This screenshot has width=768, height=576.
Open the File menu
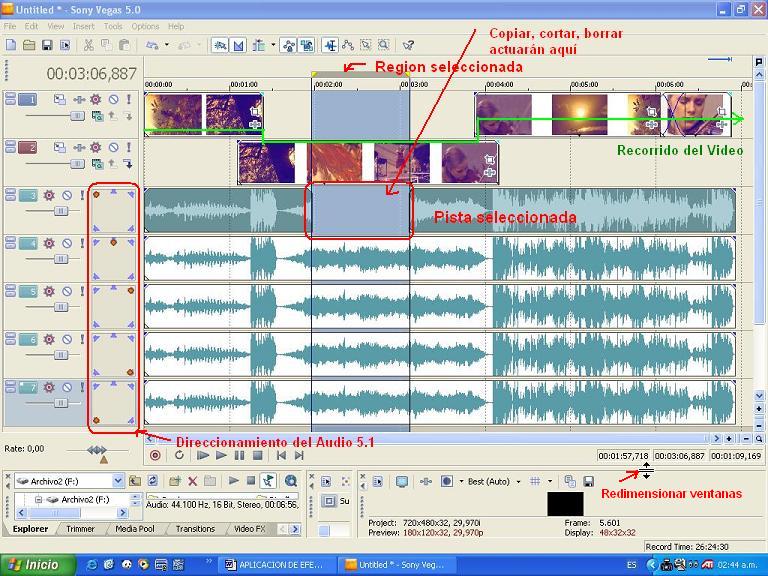pos(10,26)
